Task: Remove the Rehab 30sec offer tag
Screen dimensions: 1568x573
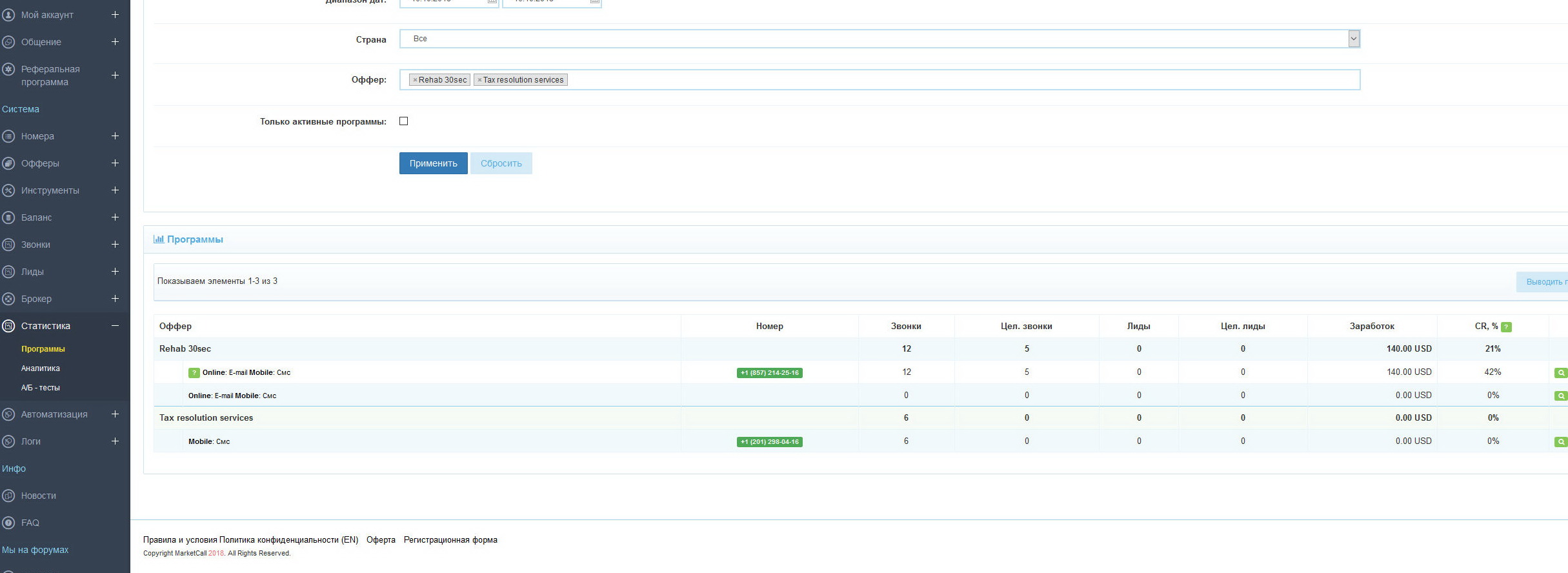Action: [x=415, y=80]
